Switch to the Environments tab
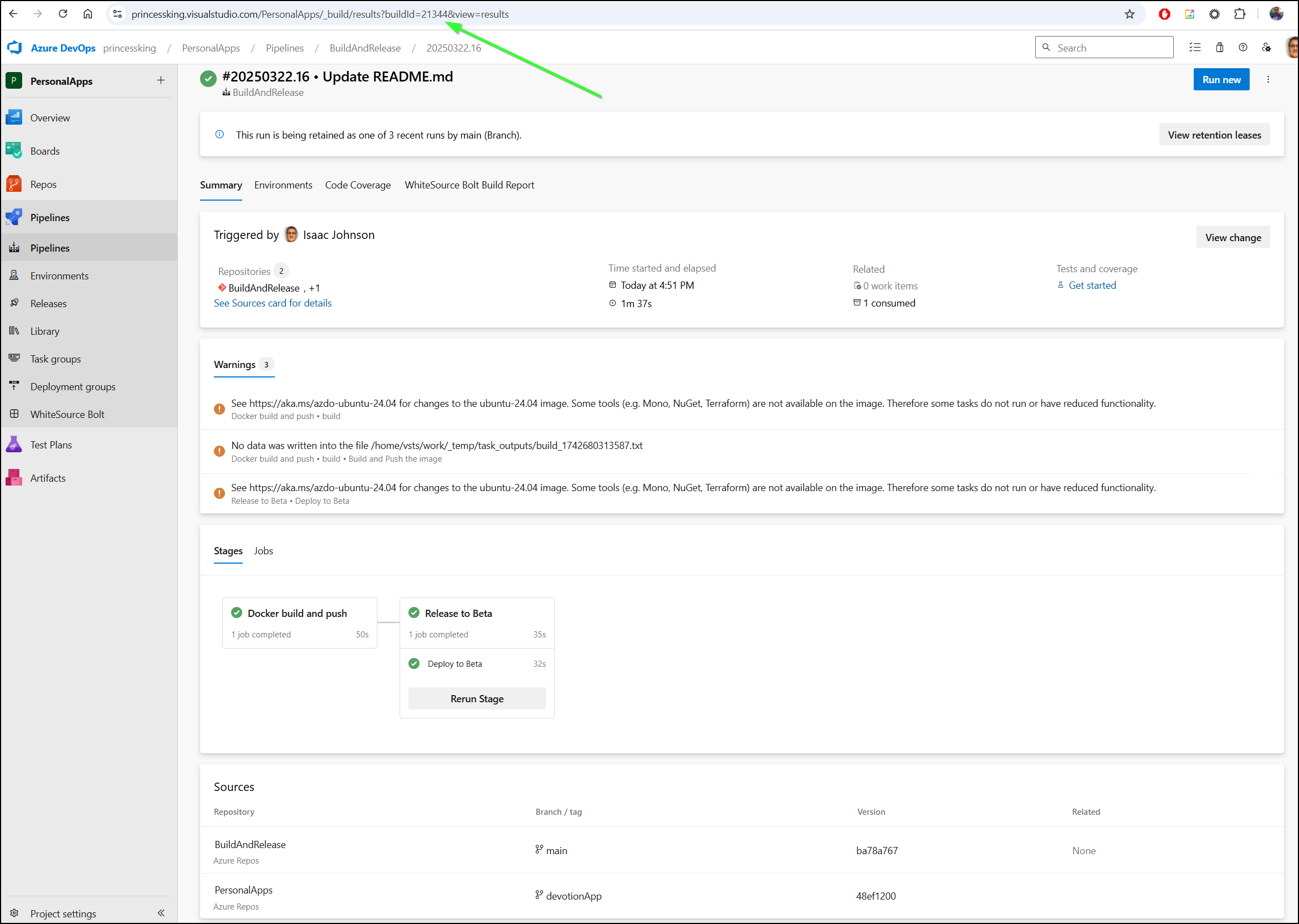1299x924 pixels. tap(283, 185)
